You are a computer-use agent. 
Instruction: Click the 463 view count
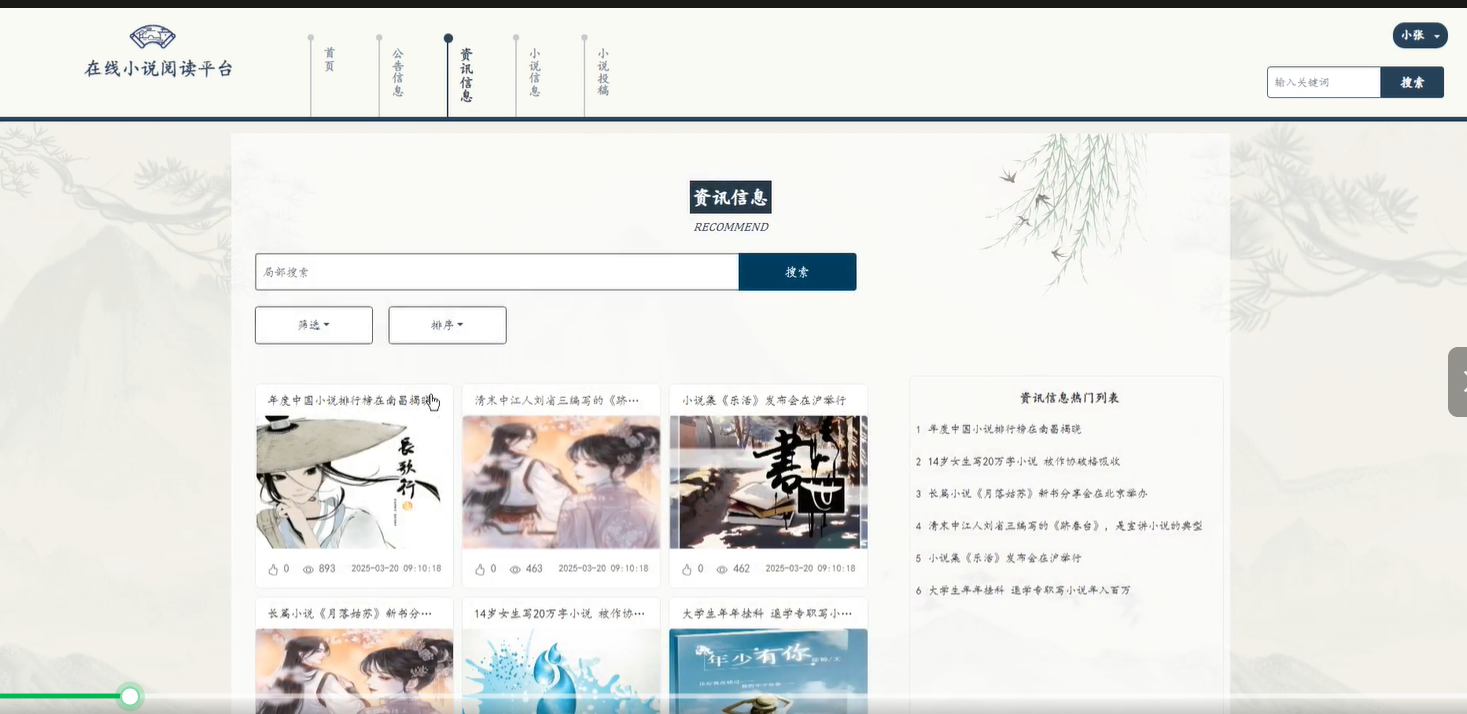click(x=534, y=569)
